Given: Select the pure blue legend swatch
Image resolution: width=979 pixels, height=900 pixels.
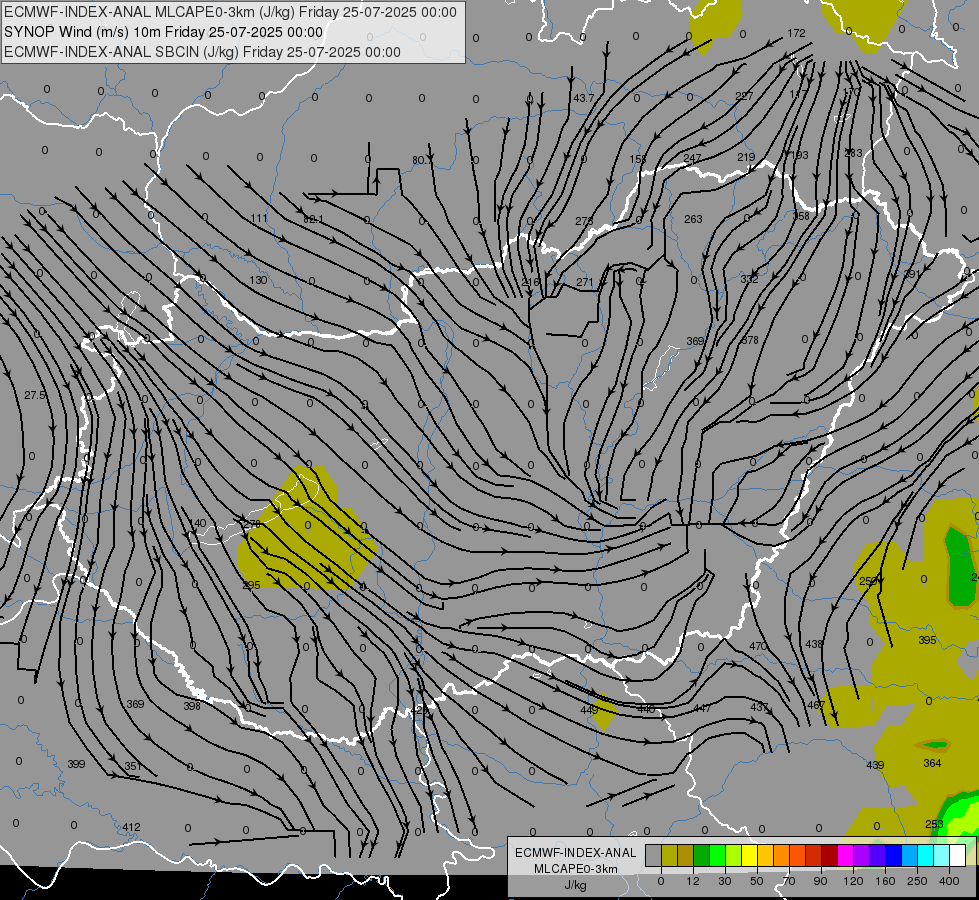Looking at the screenshot, I should (893, 855).
